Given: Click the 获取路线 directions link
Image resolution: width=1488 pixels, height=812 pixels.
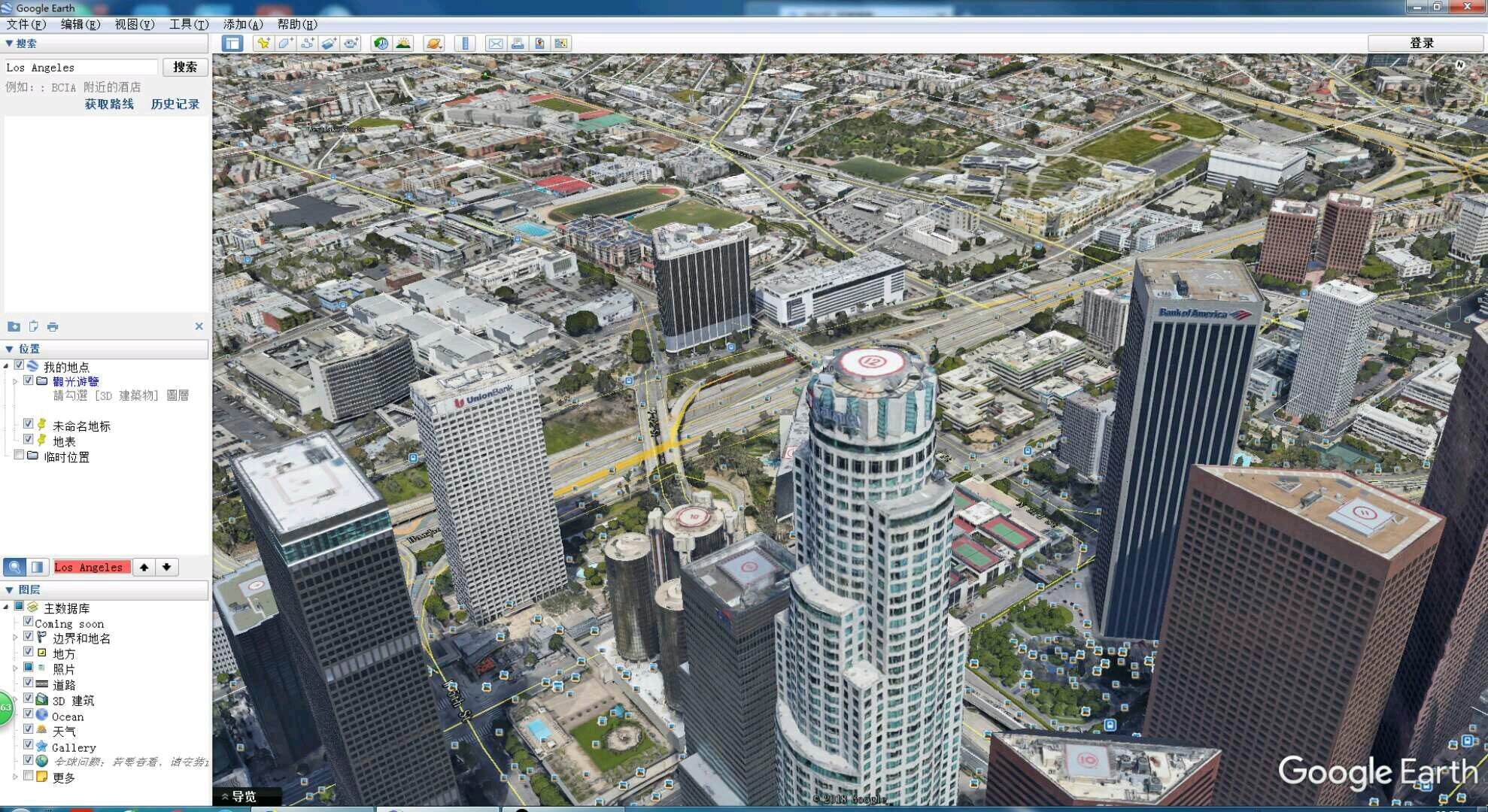Looking at the screenshot, I should coord(109,104).
